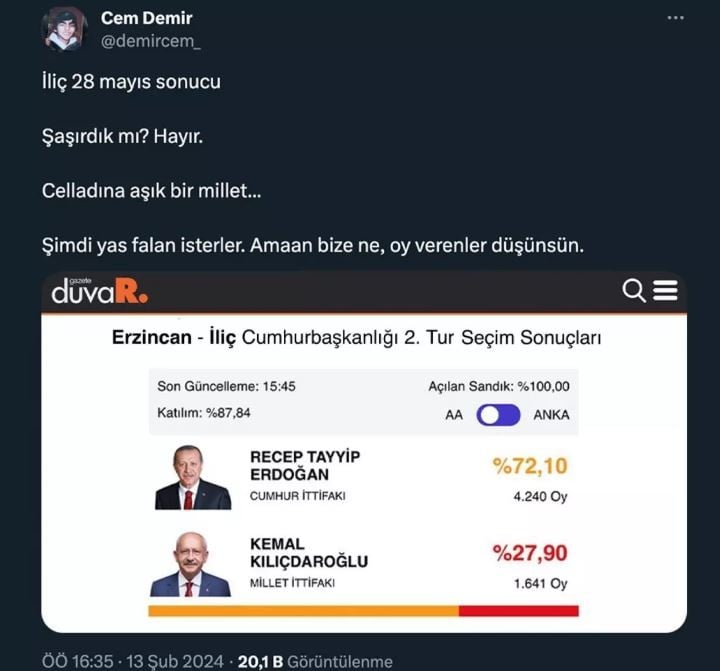The image size is (720, 671).
Task: Click the @demircem_ handle
Action: [x=151, y=39]
